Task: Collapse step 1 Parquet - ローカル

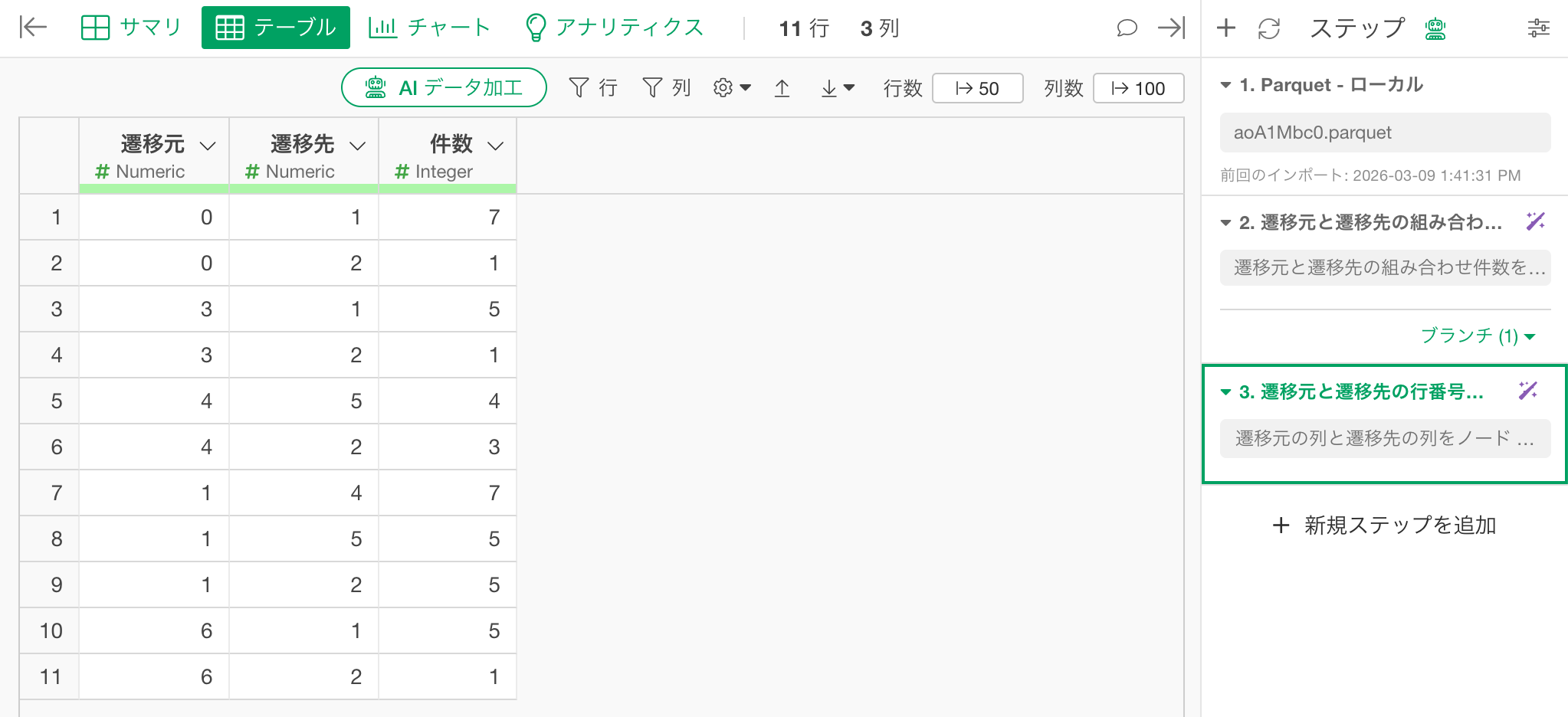Action: (x=1225, y=85)
